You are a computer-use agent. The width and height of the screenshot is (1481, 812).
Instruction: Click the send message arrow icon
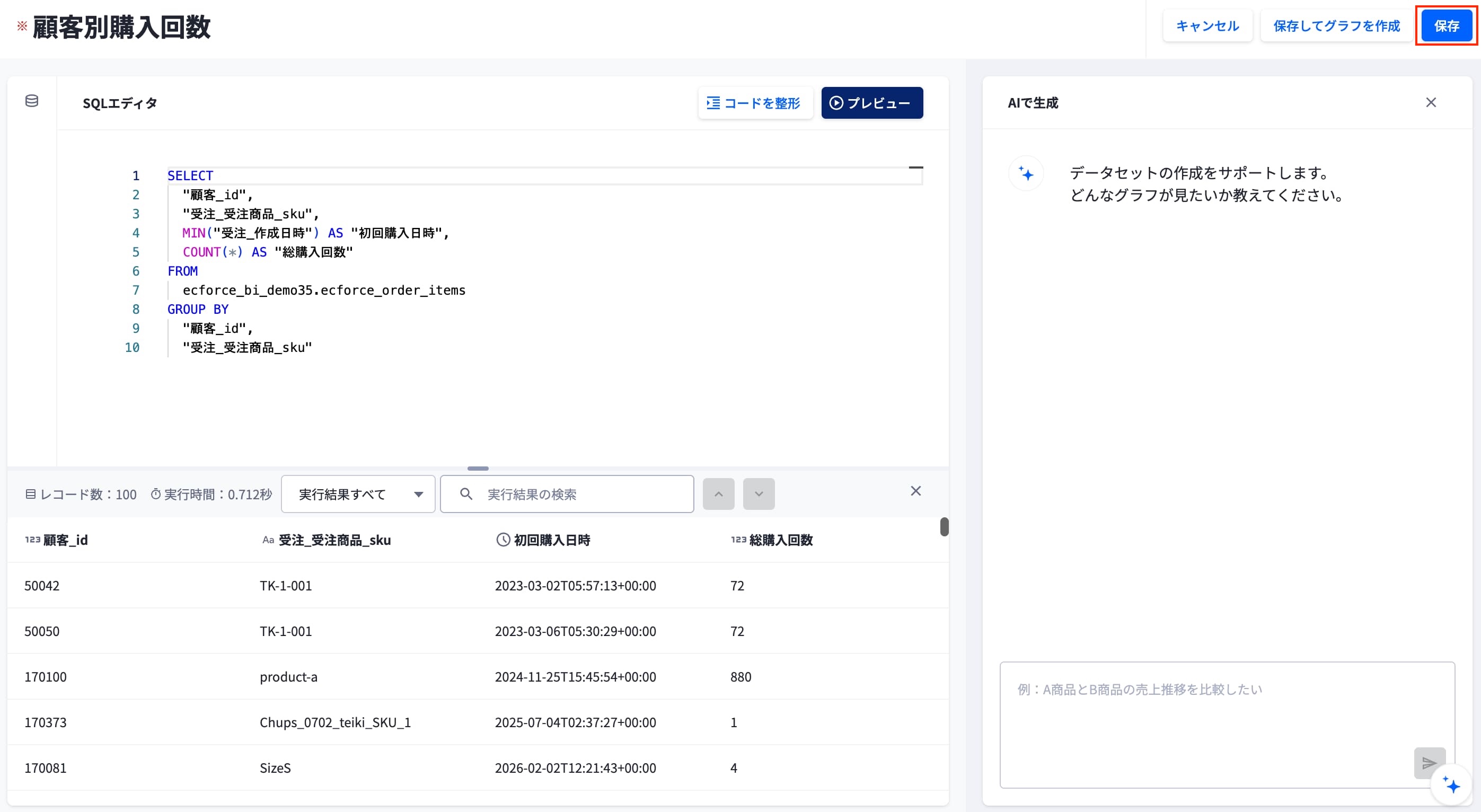[1429, 763]
